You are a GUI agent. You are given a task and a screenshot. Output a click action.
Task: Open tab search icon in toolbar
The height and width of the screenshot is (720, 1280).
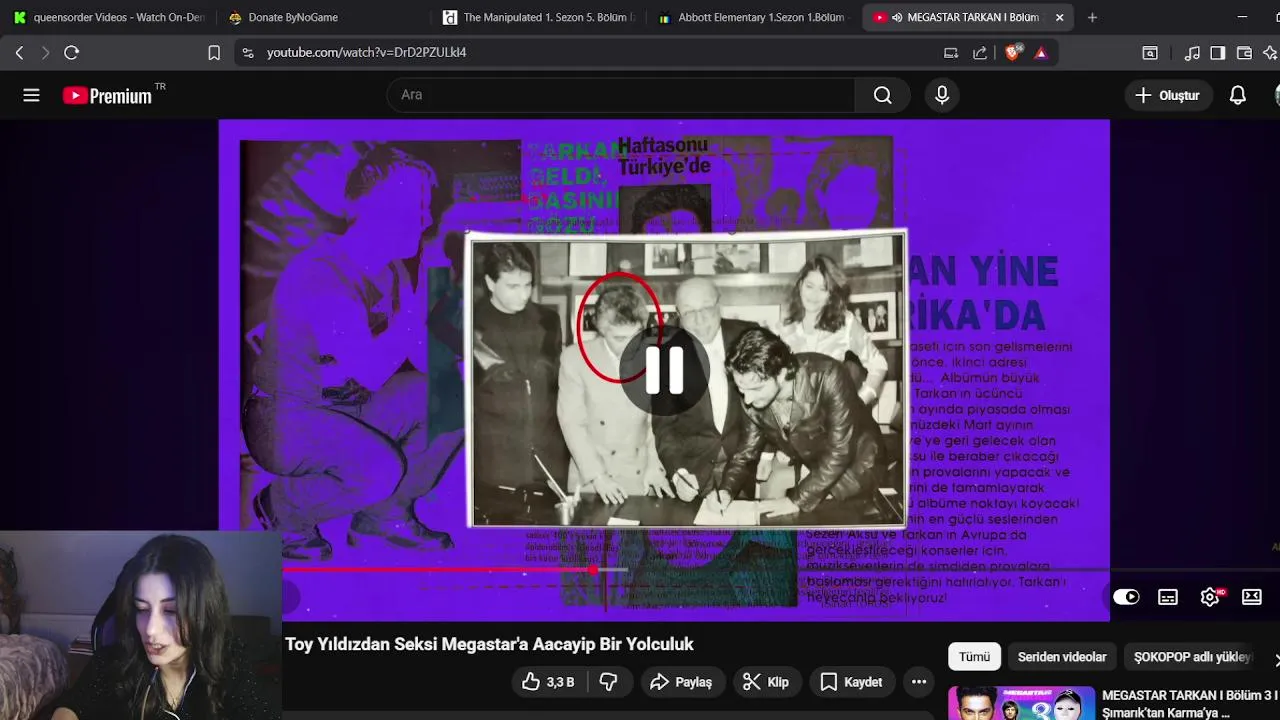[1150, 53]
